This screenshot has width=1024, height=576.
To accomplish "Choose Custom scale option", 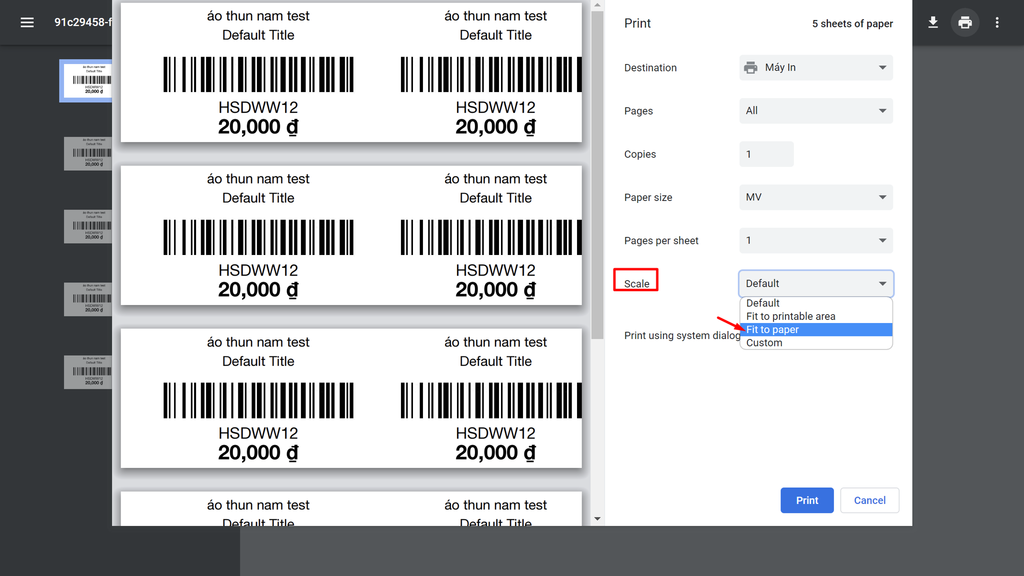I will (816, 343).
